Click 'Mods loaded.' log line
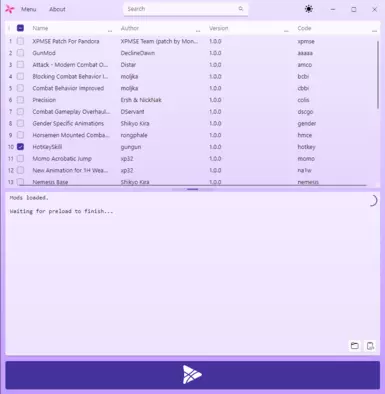The image size is (385, 394). point(29,198)
